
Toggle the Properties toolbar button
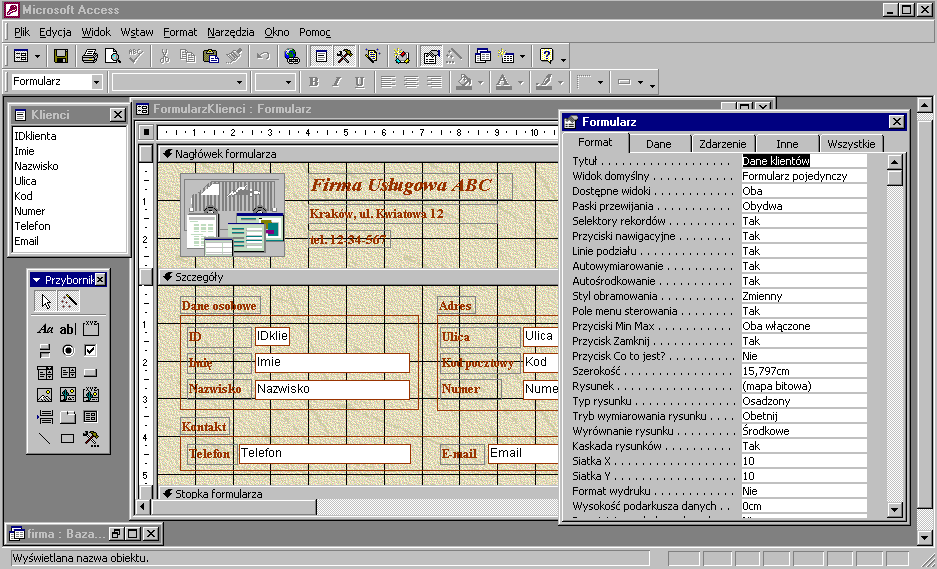tap(431, 56)
